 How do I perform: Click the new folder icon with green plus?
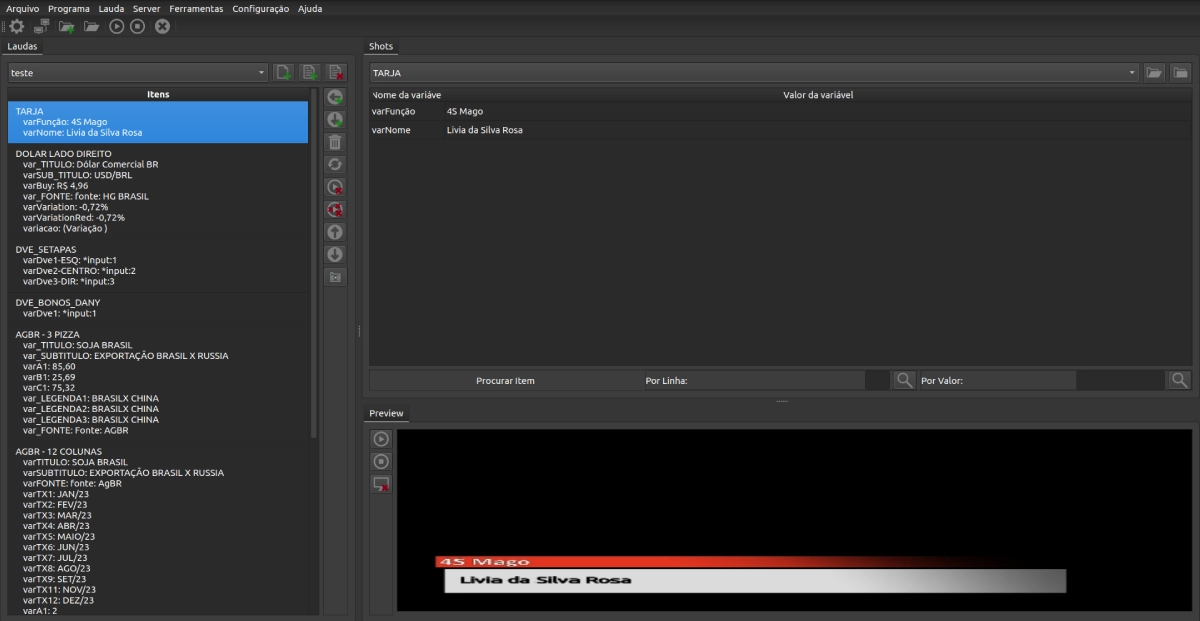point(66,26)
